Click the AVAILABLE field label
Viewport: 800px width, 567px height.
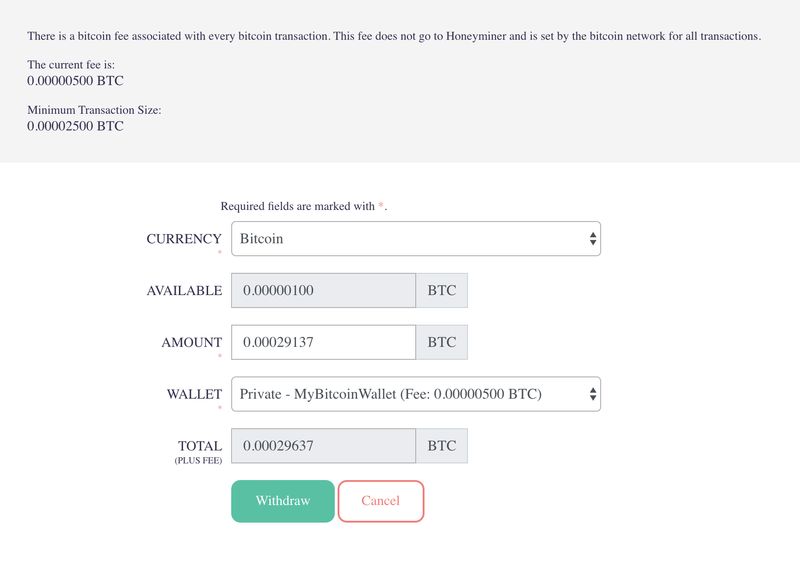tap(184, 291)
